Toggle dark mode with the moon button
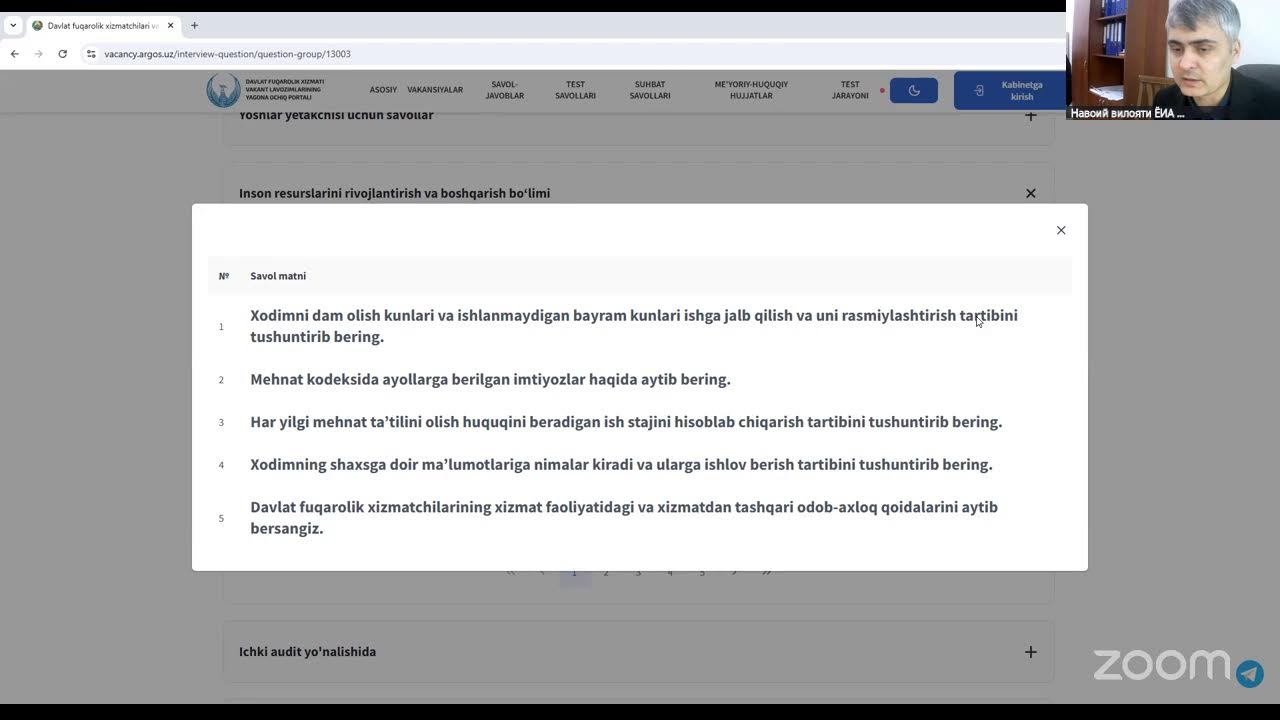This screenshot has height=720, width=1280. [x=914, y=90]
